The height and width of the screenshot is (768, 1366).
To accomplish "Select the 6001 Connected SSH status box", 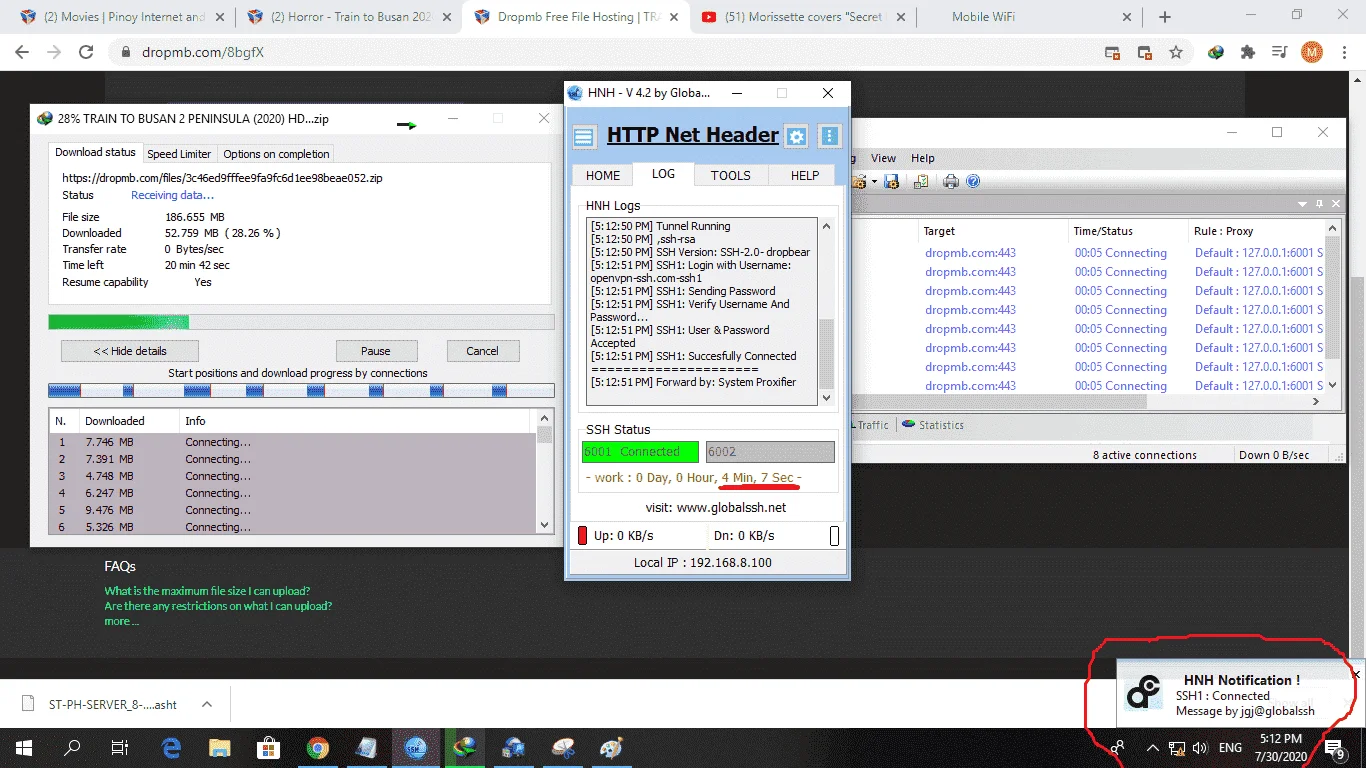I will [640, 452].
